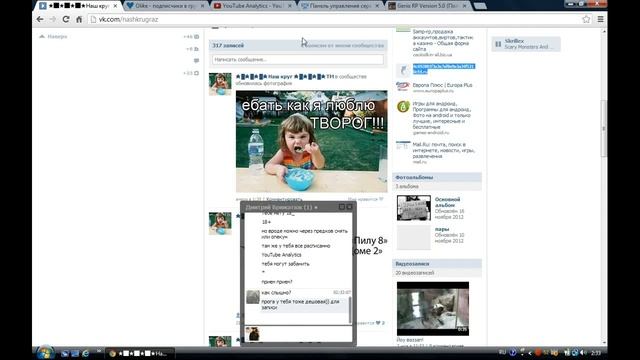Open the пары album link

442,229
